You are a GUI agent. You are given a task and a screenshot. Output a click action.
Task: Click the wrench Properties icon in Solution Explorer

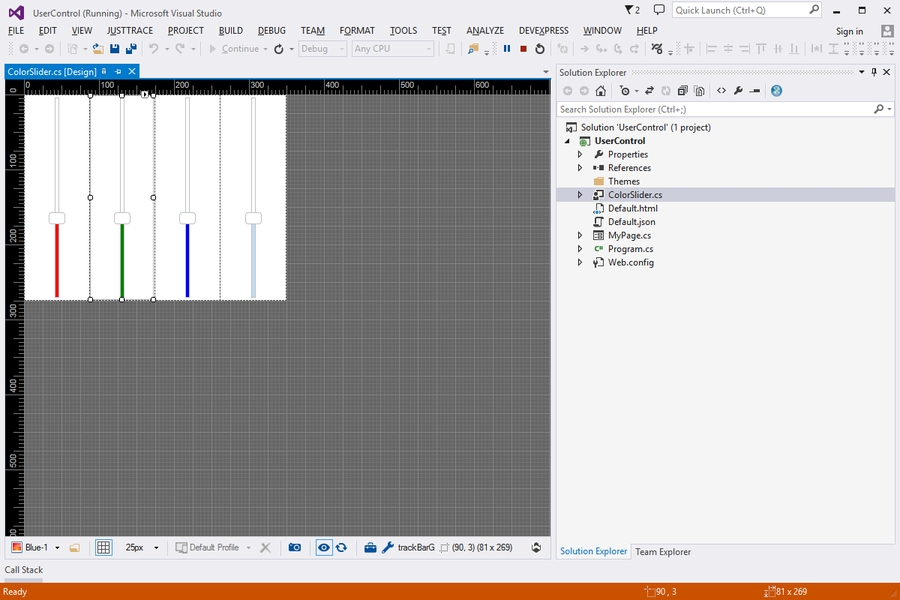[738, 91]
